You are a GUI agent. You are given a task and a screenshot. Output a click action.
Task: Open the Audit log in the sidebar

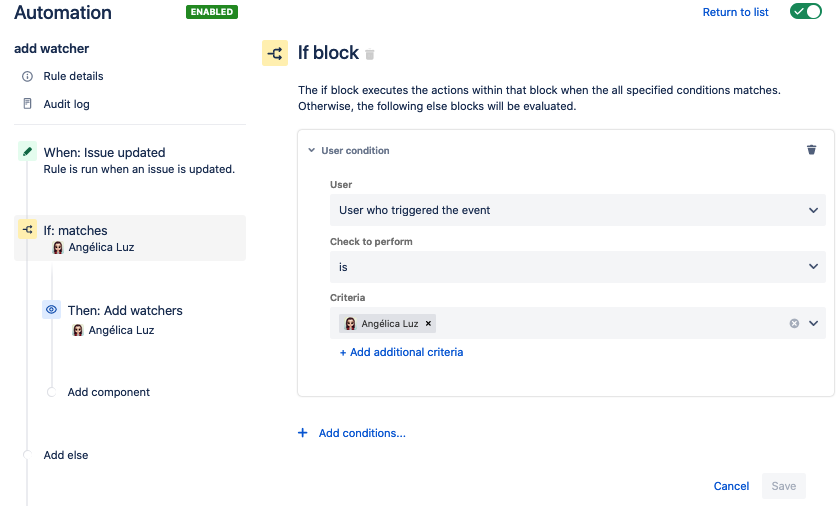(66, 104)
